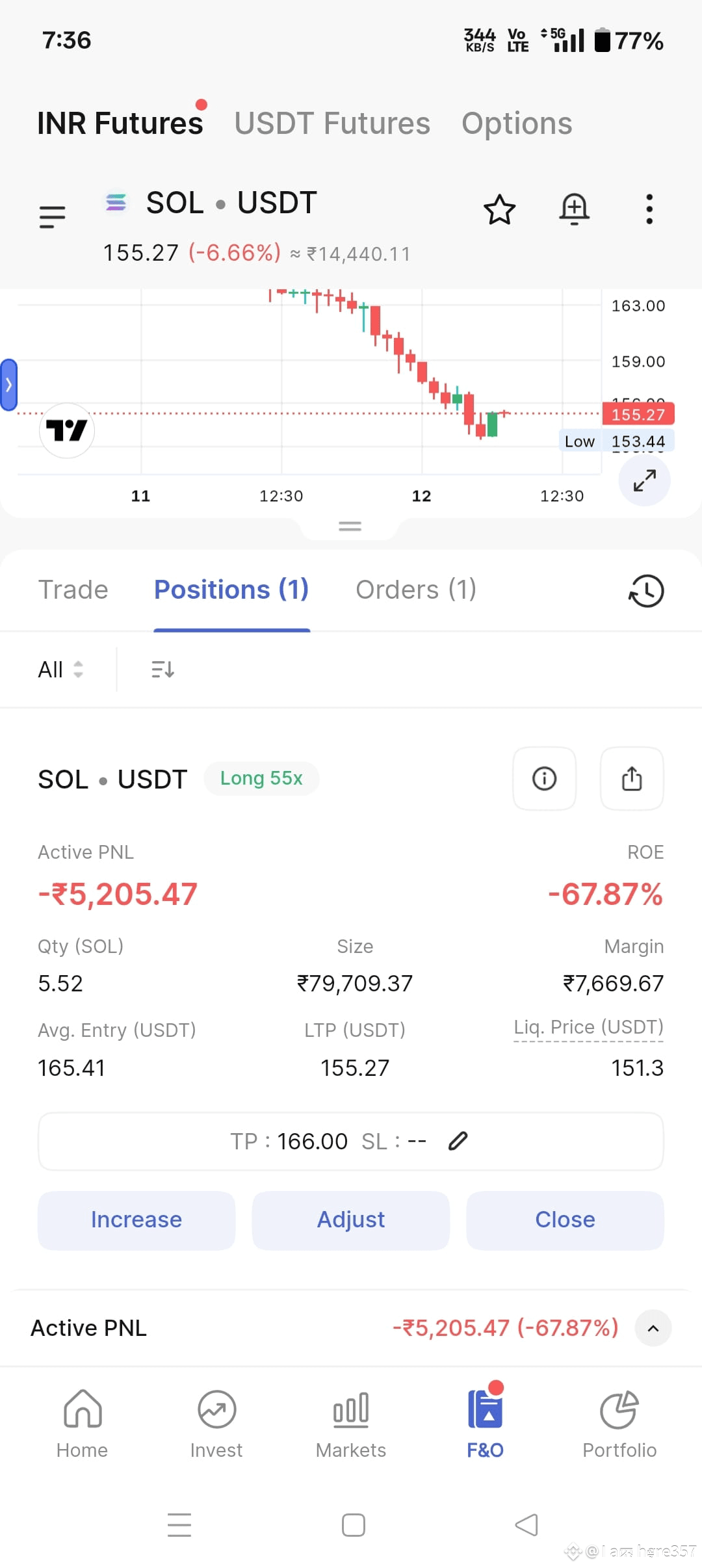Set a price alert bell icon

click(575, 209)
